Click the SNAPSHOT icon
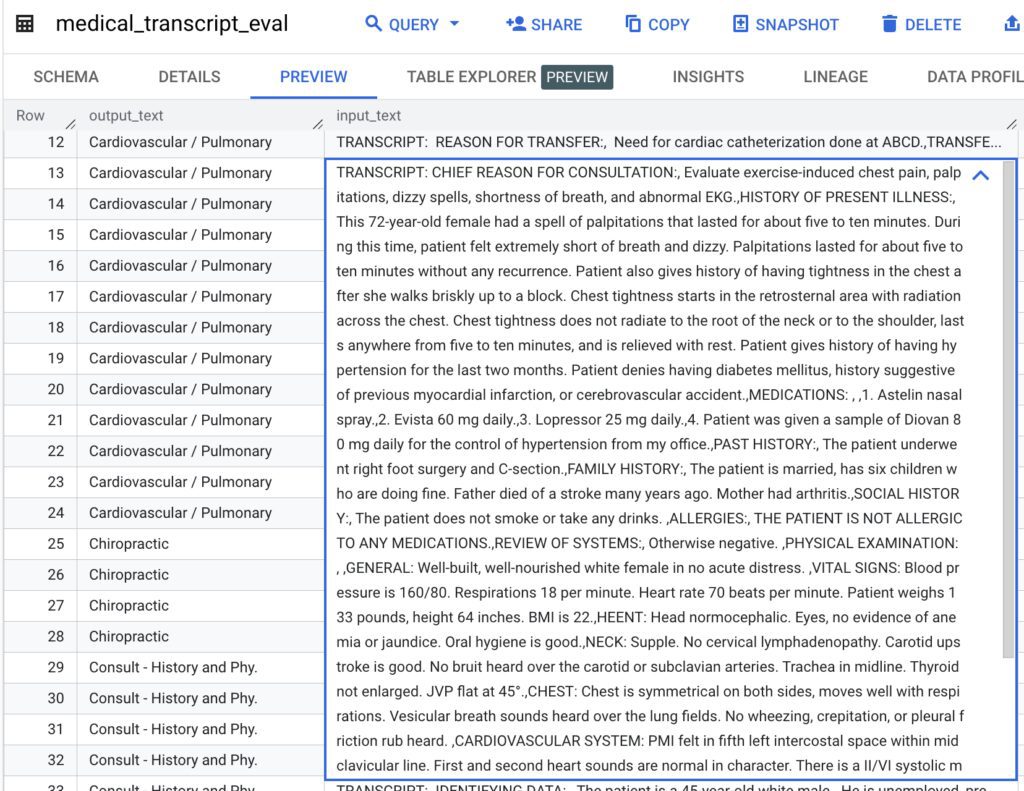 tap(740, 23)
